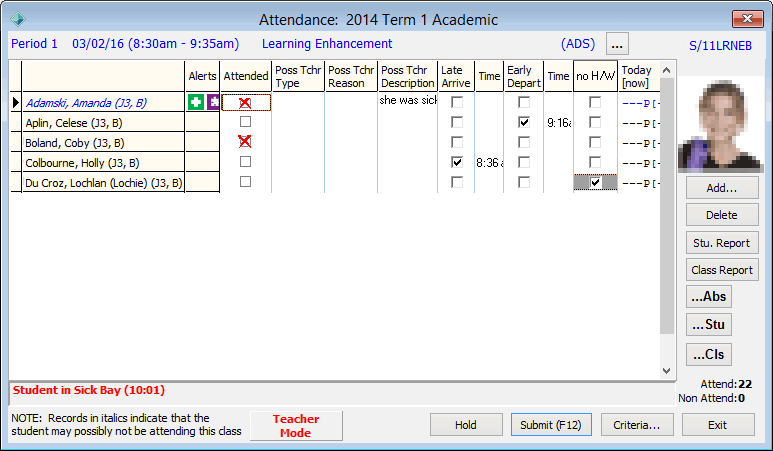Click the ...Cls button
The width and height of the screenshot is (773, 451).
[x=709, y=354]
